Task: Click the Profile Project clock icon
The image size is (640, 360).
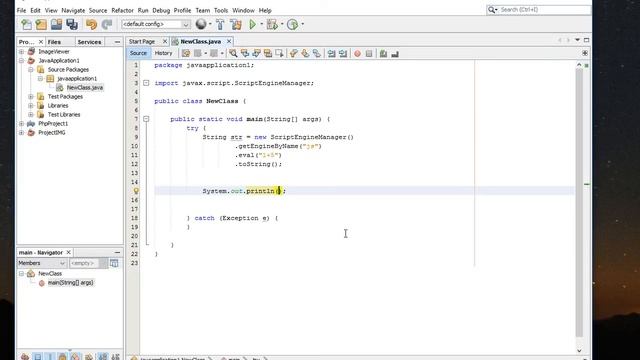Action: tap(292, 24)
